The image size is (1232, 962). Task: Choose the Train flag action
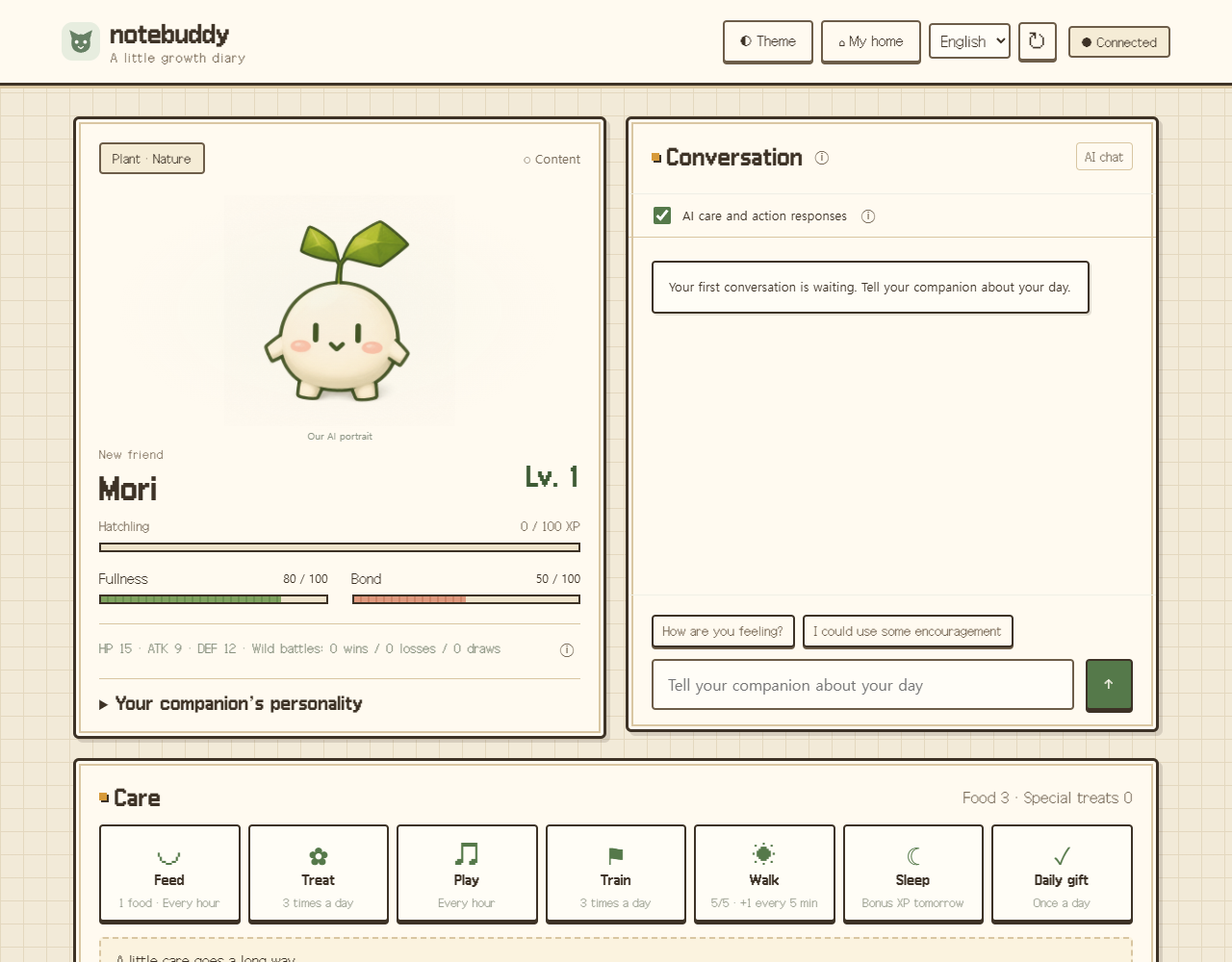click(x=616, y=873)
